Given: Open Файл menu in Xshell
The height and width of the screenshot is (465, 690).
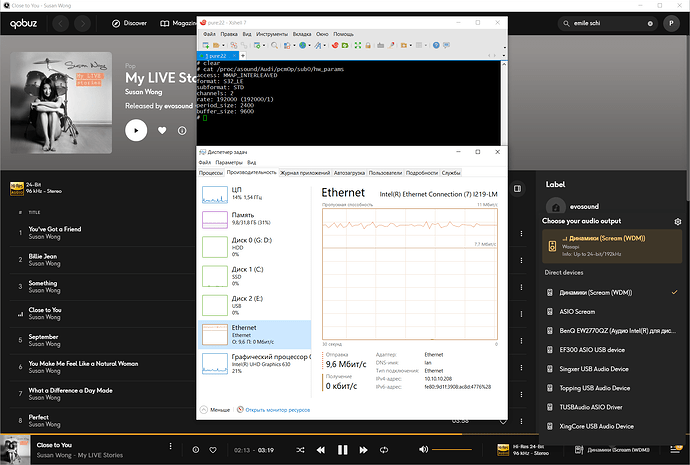Looking at the screenshot, I should click(209, 34).
